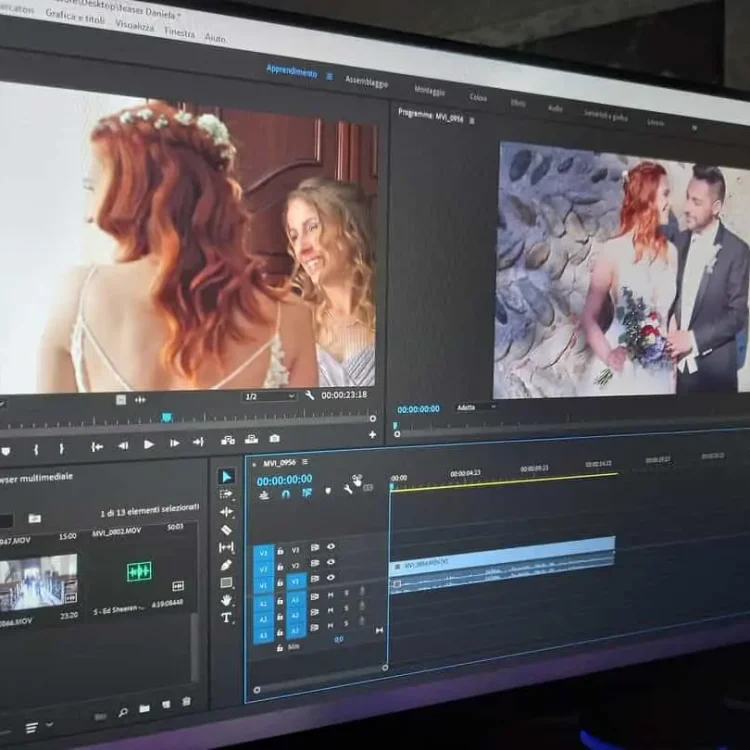The width and height of the screenshot is (750, 750).
Task: Mute audio track A1
Action: tap(331, 595)
